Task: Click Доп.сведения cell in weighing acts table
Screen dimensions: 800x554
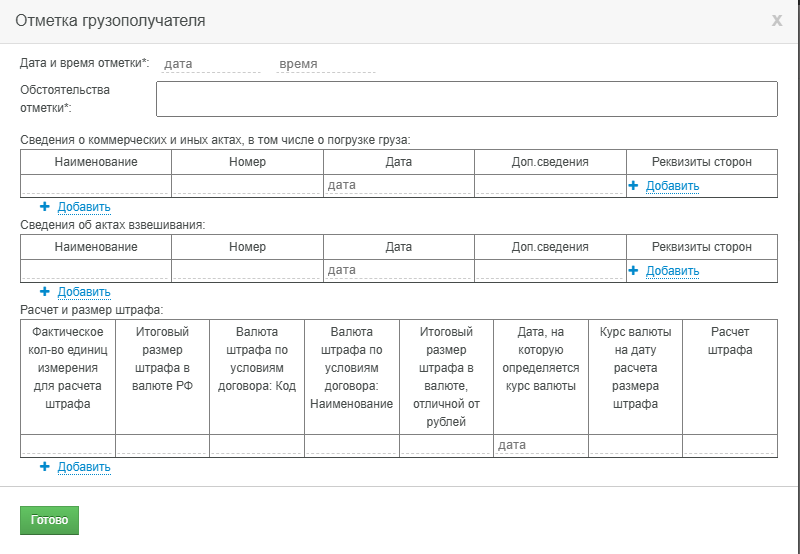Action: [x=550, y=270]
